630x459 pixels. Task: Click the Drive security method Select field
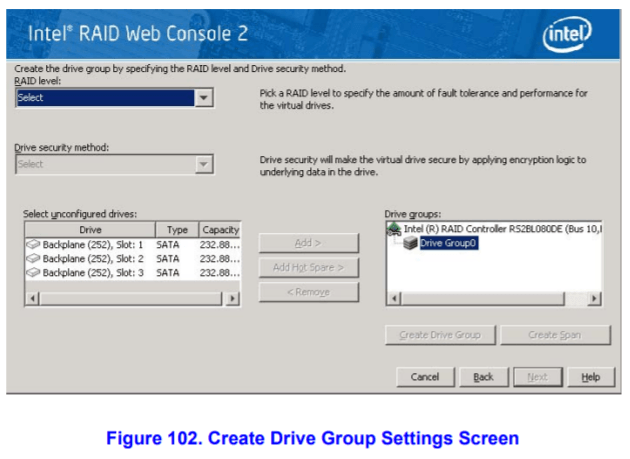(x=105, y=164)
